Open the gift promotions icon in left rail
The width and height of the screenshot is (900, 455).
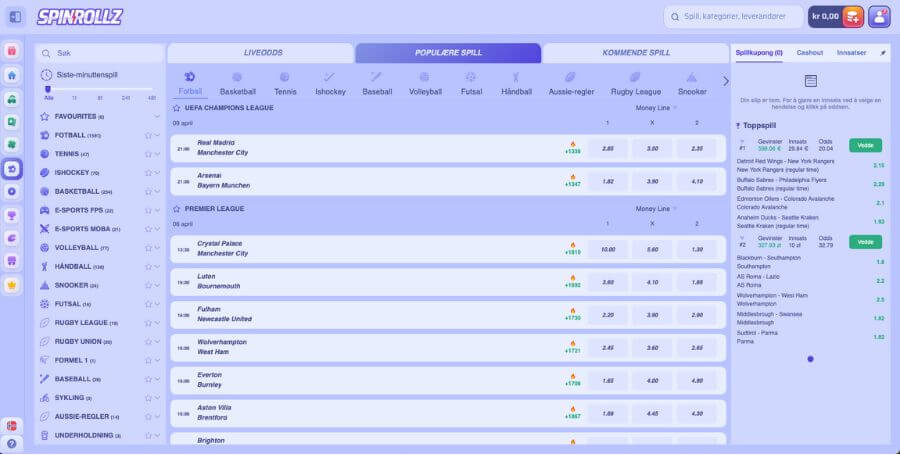(11, 51)
